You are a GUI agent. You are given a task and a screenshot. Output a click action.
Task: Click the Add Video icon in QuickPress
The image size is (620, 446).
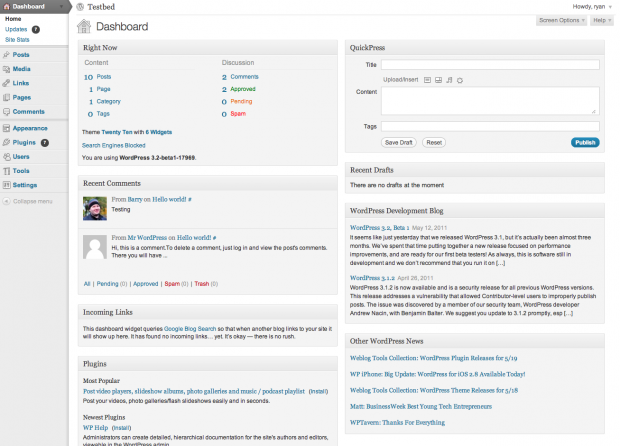click(x=439, y=80)
